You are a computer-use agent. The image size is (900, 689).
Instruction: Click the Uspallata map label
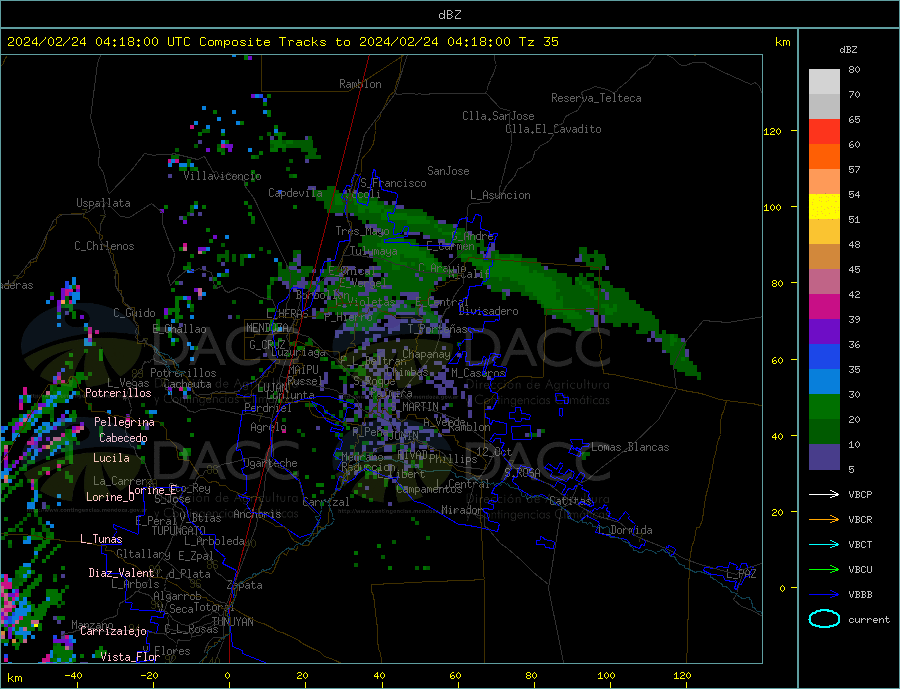pyautogui.click(x=103, y=203)
